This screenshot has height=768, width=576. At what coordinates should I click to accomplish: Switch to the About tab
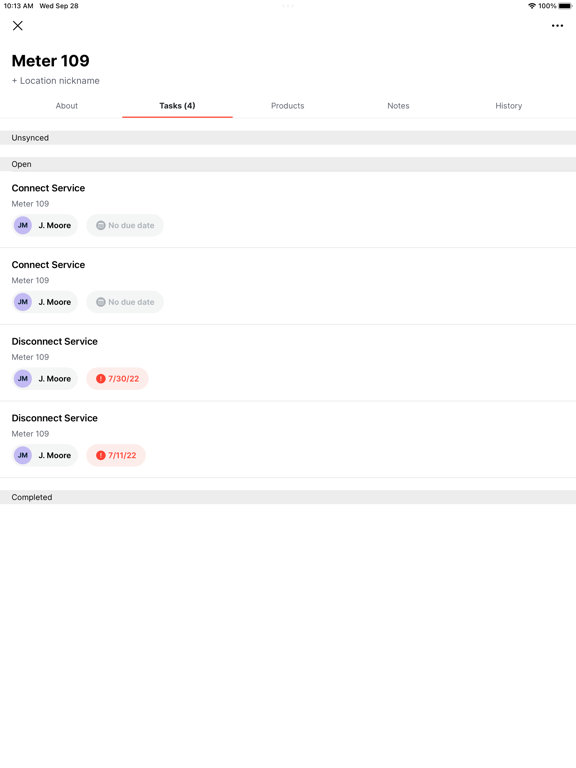[67, 106]
